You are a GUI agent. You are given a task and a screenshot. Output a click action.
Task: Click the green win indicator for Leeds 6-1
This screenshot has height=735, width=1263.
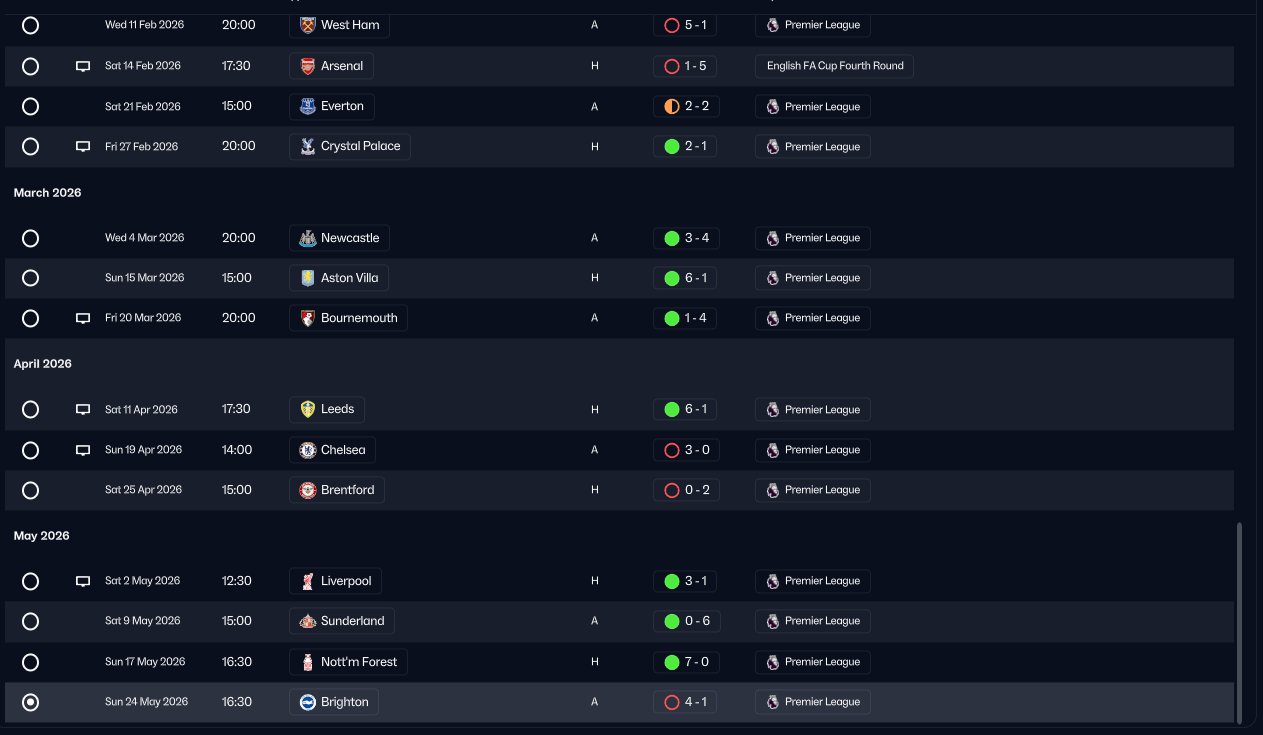click(x=672, y=409)
